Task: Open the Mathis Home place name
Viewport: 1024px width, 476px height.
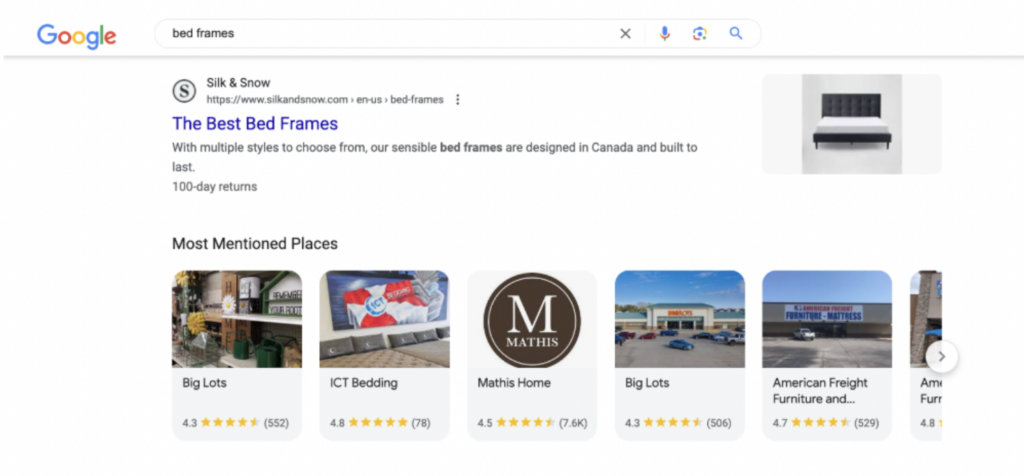Action: (x=514, y=383)
